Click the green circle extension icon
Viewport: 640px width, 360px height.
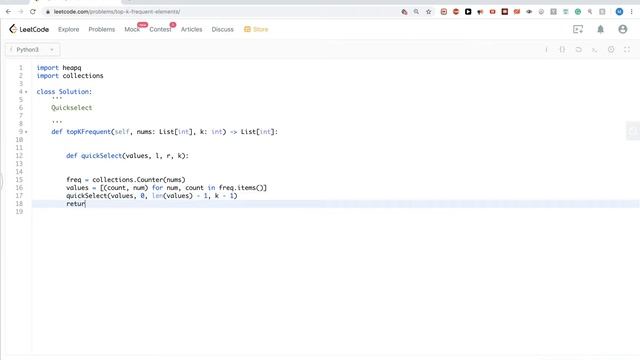pyautogui.click(x=578, y=12)
